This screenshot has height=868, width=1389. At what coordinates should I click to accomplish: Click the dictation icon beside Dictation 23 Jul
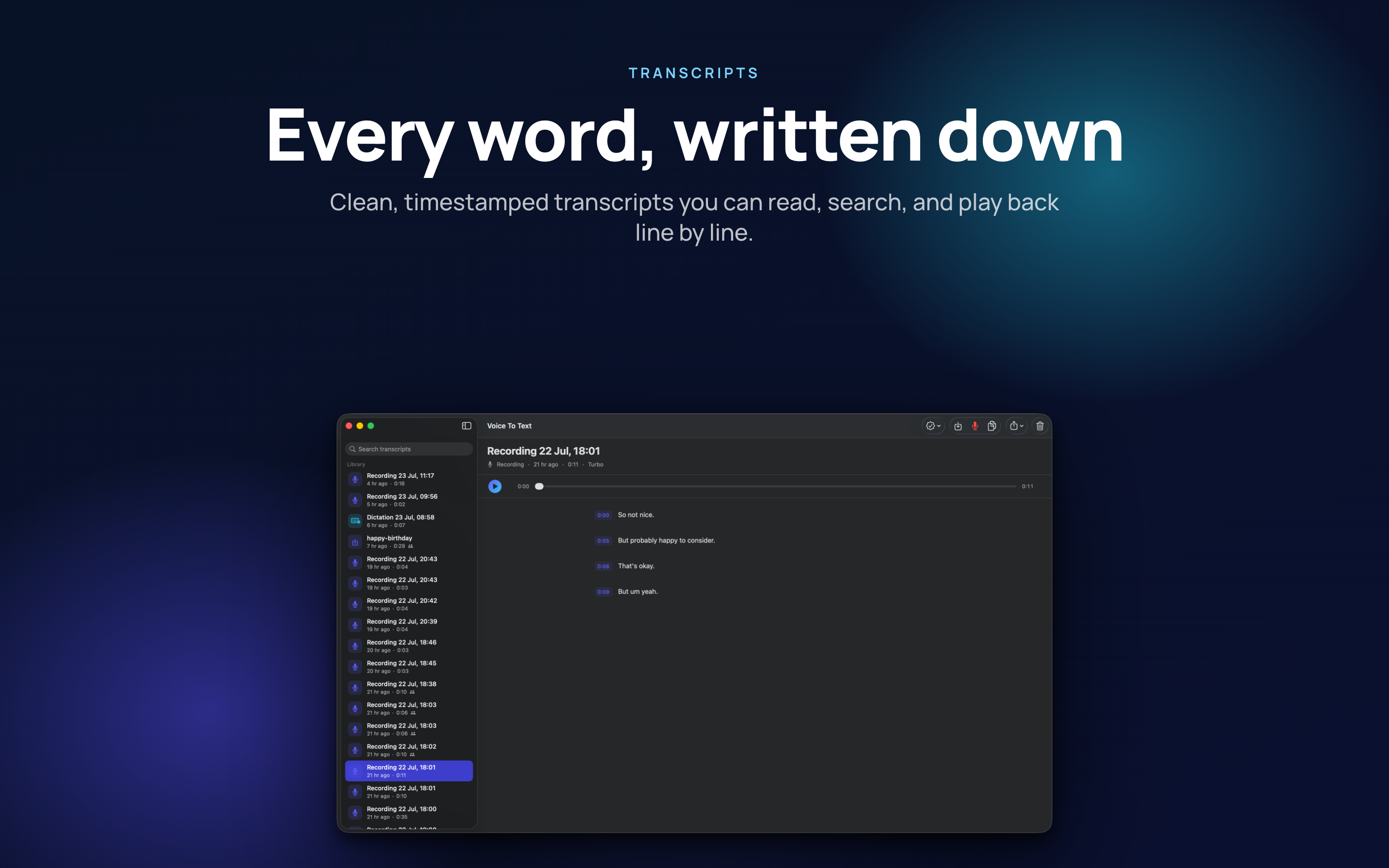tap(355, 521)
